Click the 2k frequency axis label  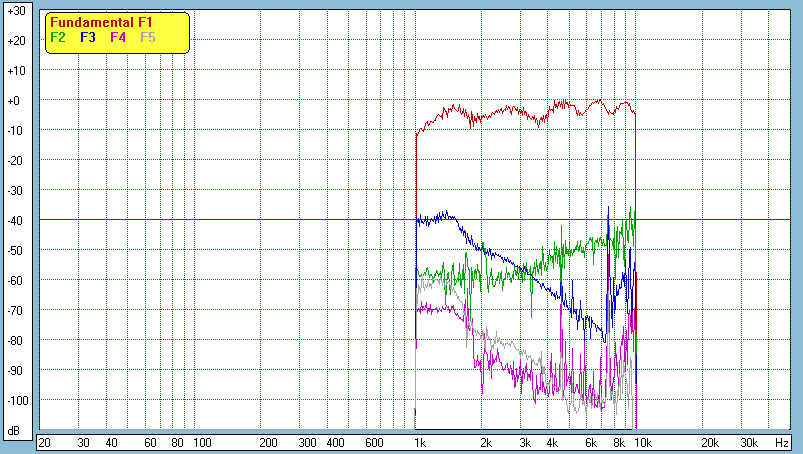486,442
